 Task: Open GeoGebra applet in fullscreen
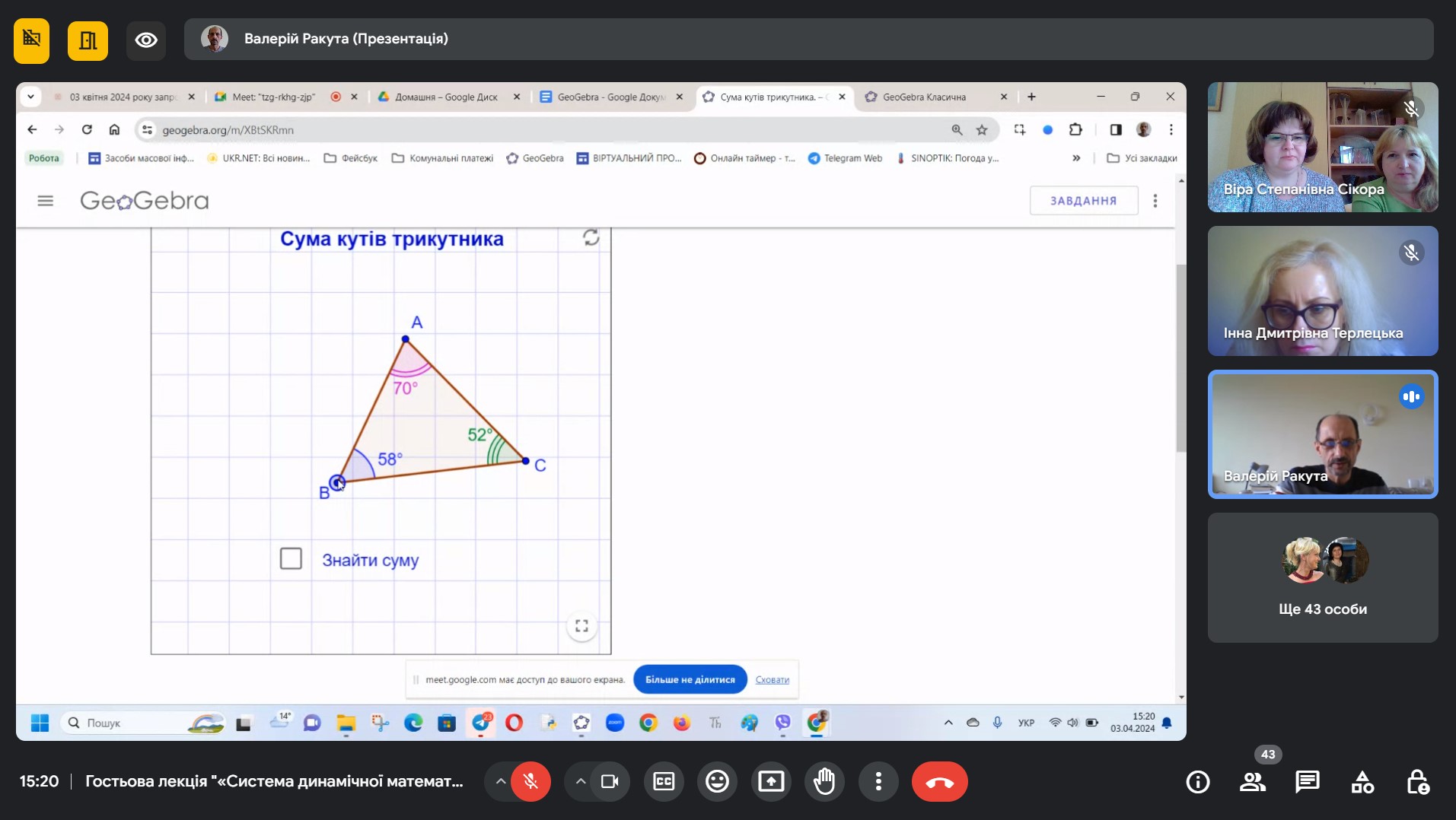pos(581,626)
